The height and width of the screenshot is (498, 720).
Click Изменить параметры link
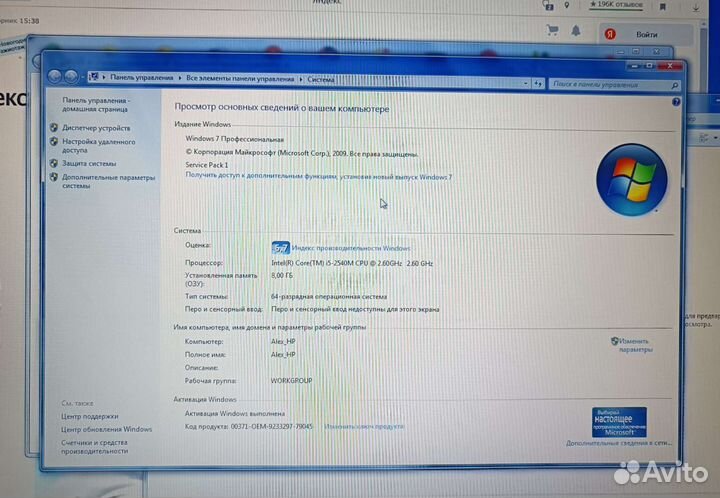point(635,345)
